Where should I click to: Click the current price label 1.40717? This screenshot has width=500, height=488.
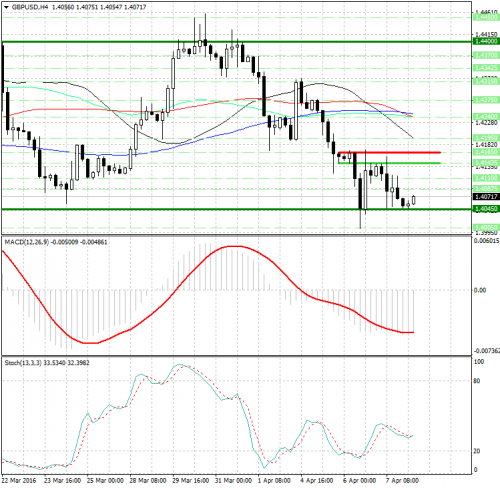pos(486,197)
